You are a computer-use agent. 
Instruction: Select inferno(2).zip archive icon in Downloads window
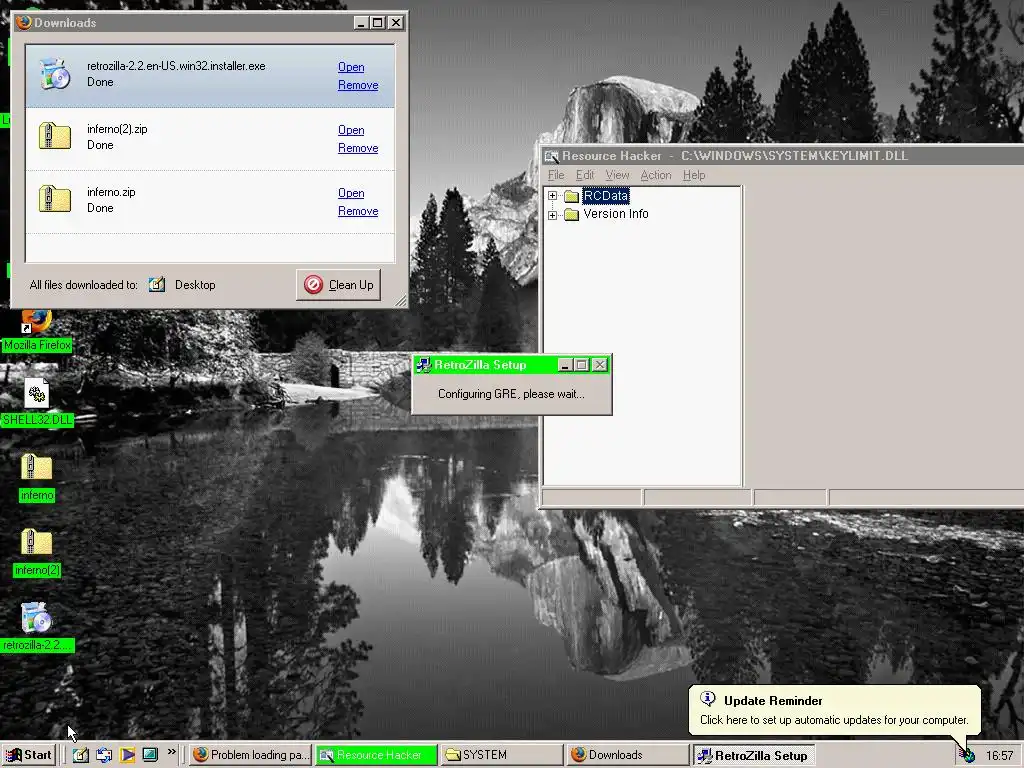(54, 136)
